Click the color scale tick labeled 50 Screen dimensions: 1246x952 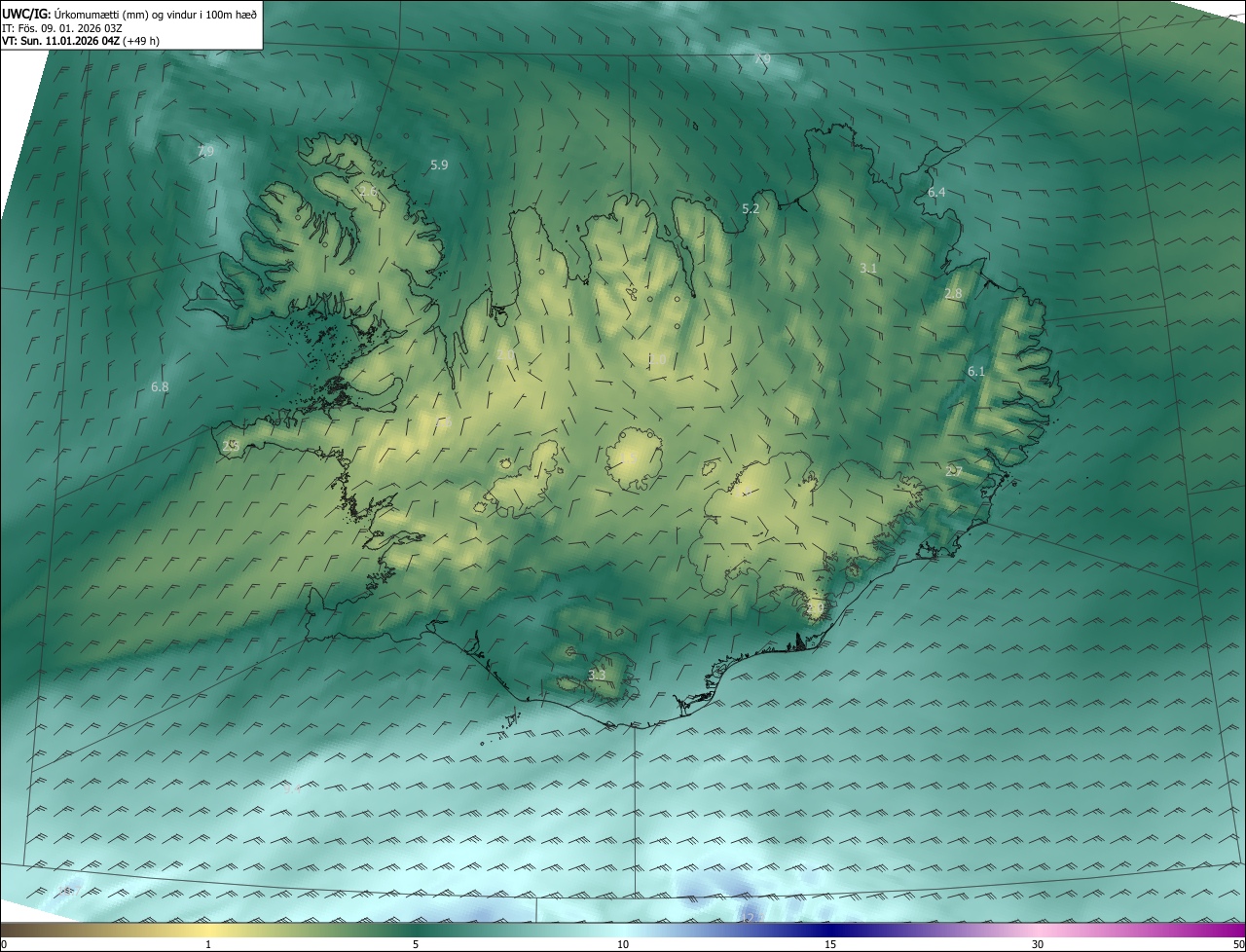tap(1239, 944)
